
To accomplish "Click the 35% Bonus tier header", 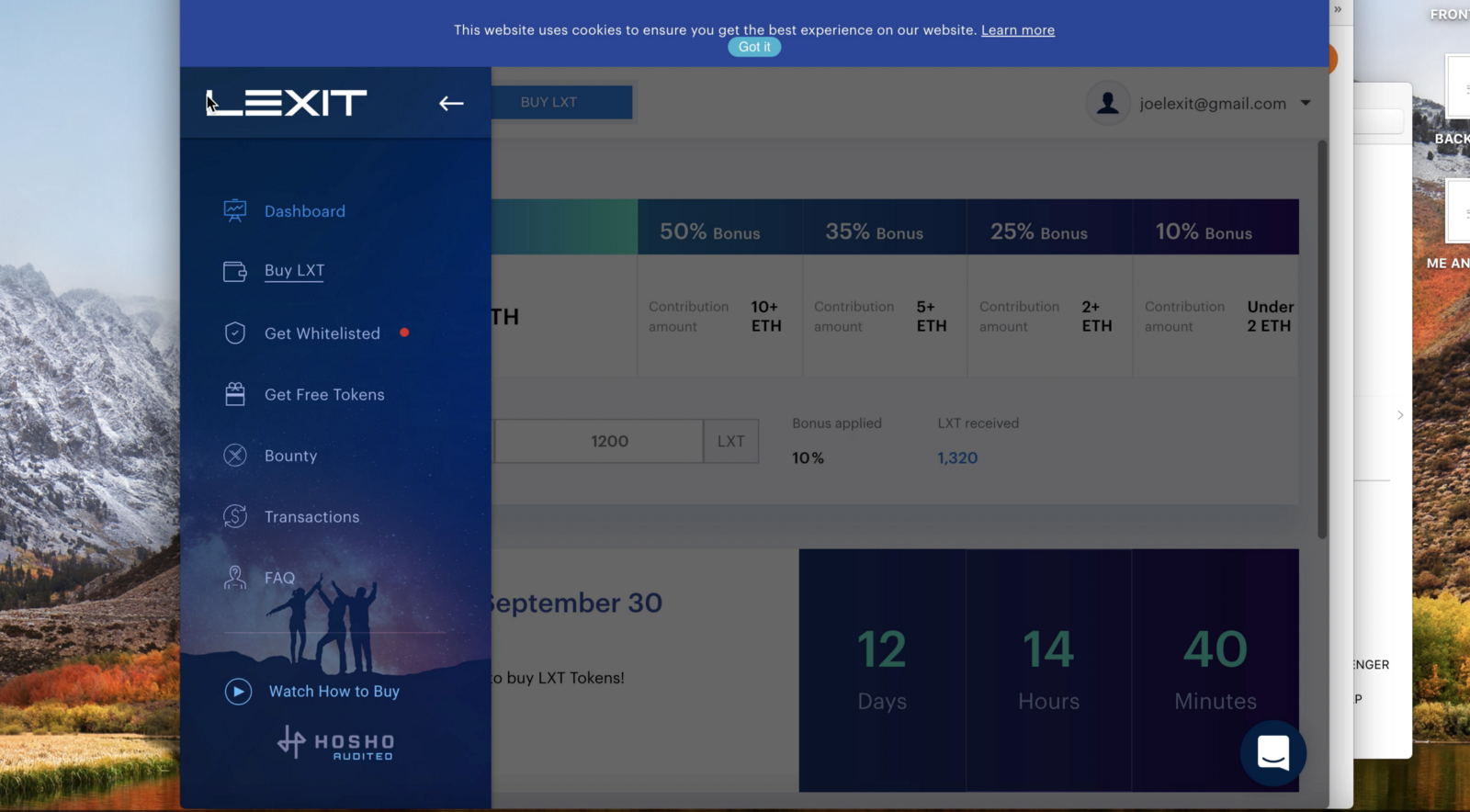I will coord(885,227).
